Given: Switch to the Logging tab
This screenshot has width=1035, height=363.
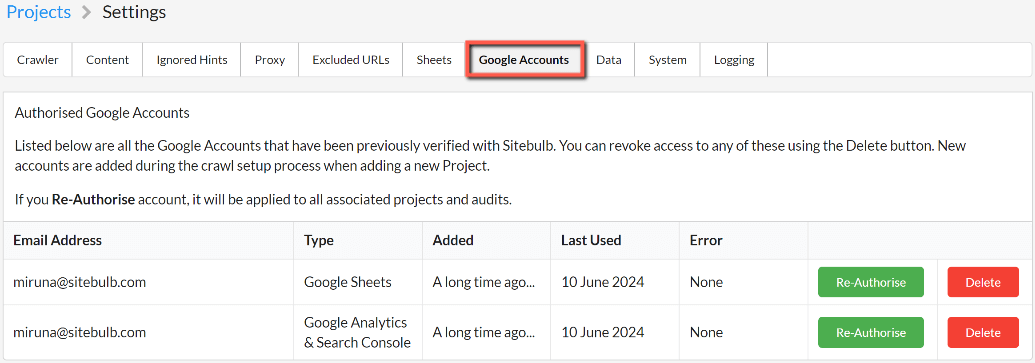Looking at the screenshot, I should tap(734, 60).
